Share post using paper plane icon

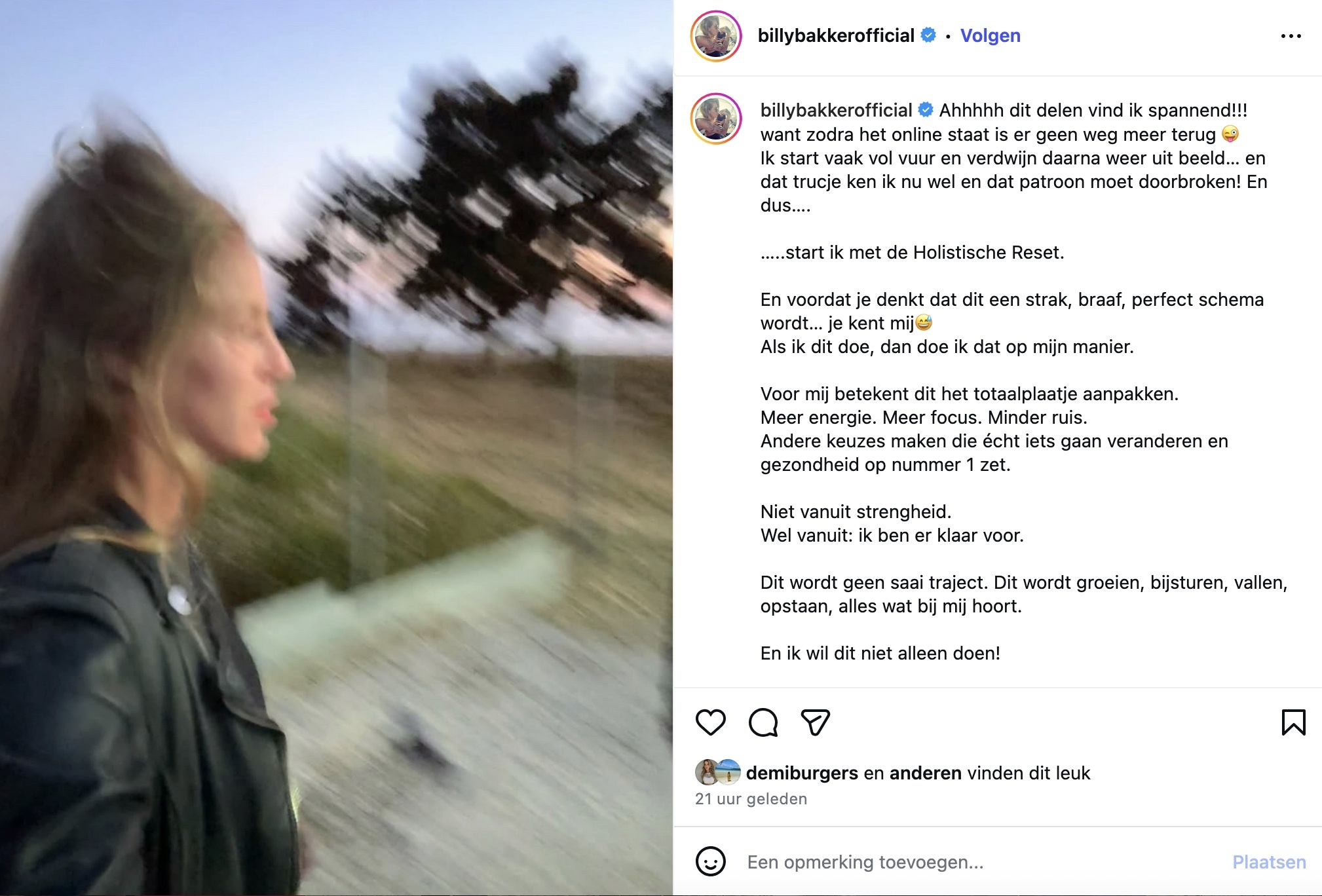[816, 722]
